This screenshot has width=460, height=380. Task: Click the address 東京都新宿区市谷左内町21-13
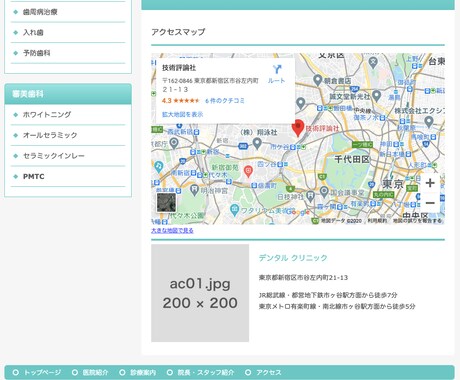[303, 277]
